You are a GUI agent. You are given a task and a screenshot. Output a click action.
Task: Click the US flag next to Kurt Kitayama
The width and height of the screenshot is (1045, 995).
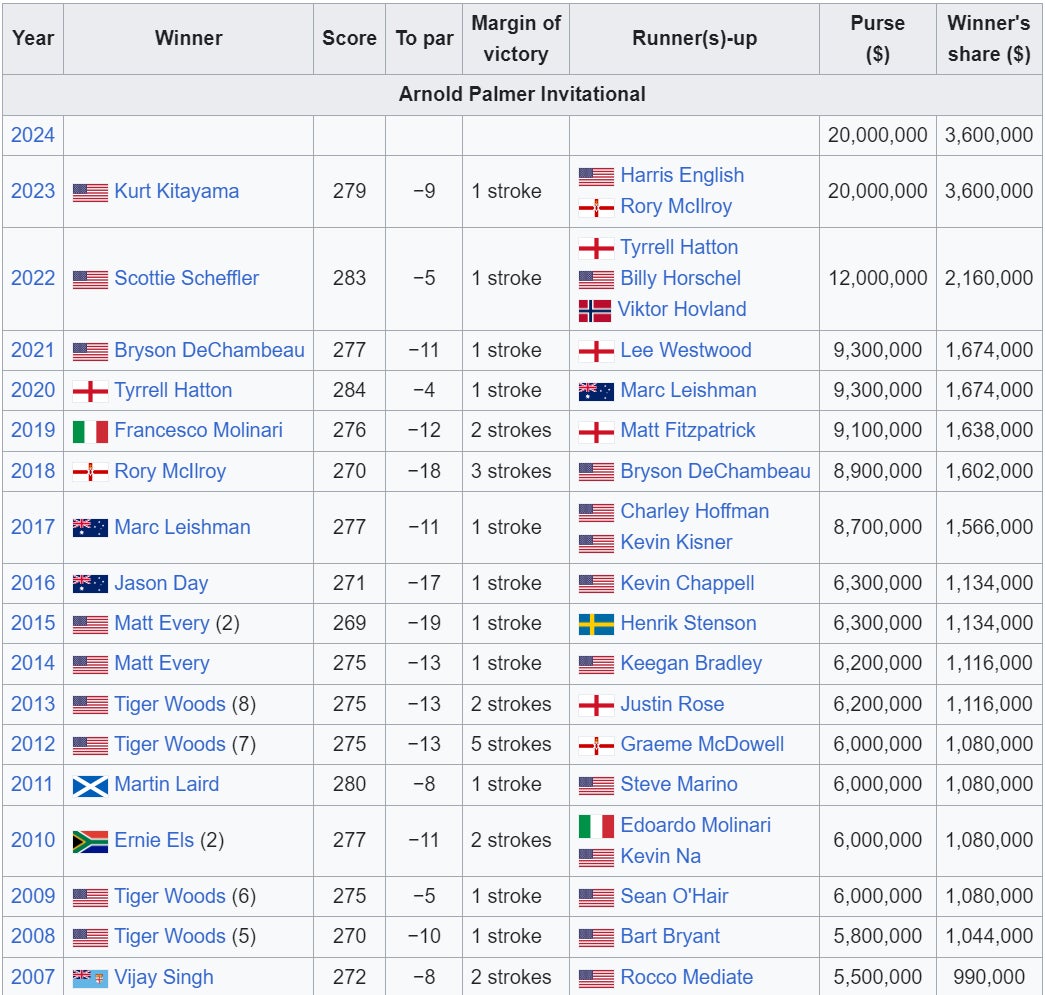coord(90,192)
